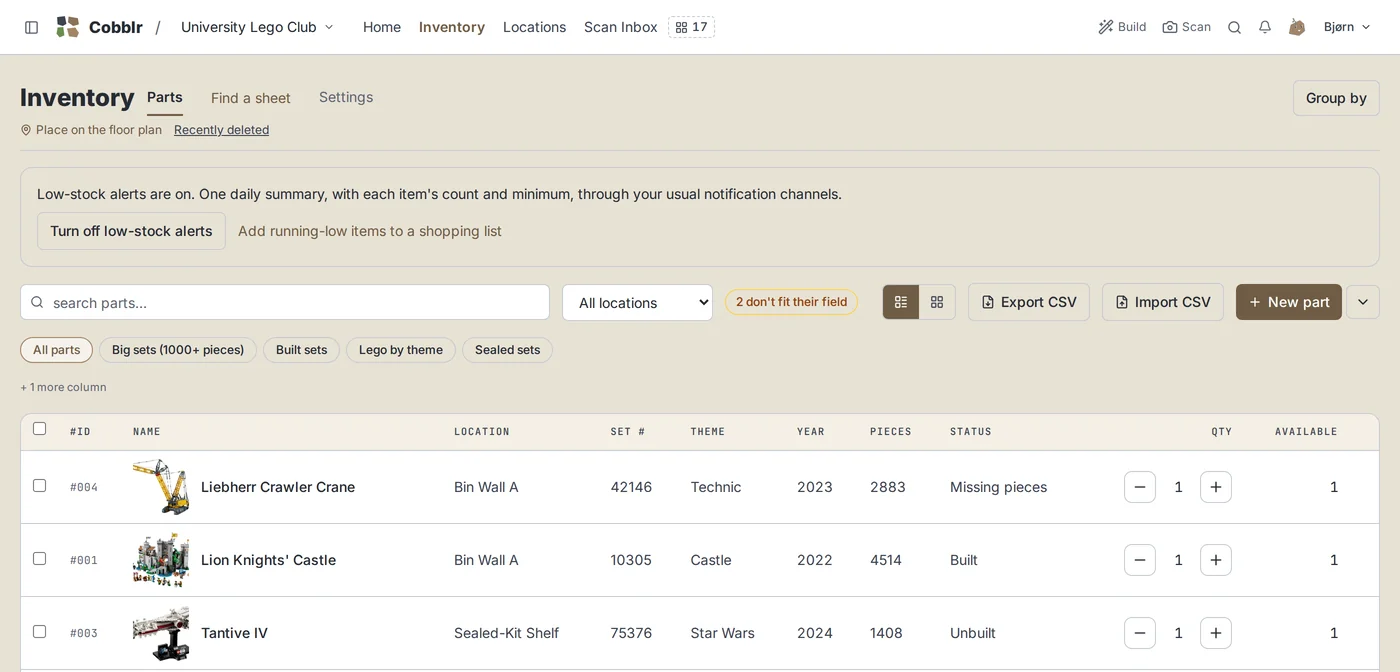Focus the search parts field
Viewport: 1400px width, 672px height.
(285, 303)
